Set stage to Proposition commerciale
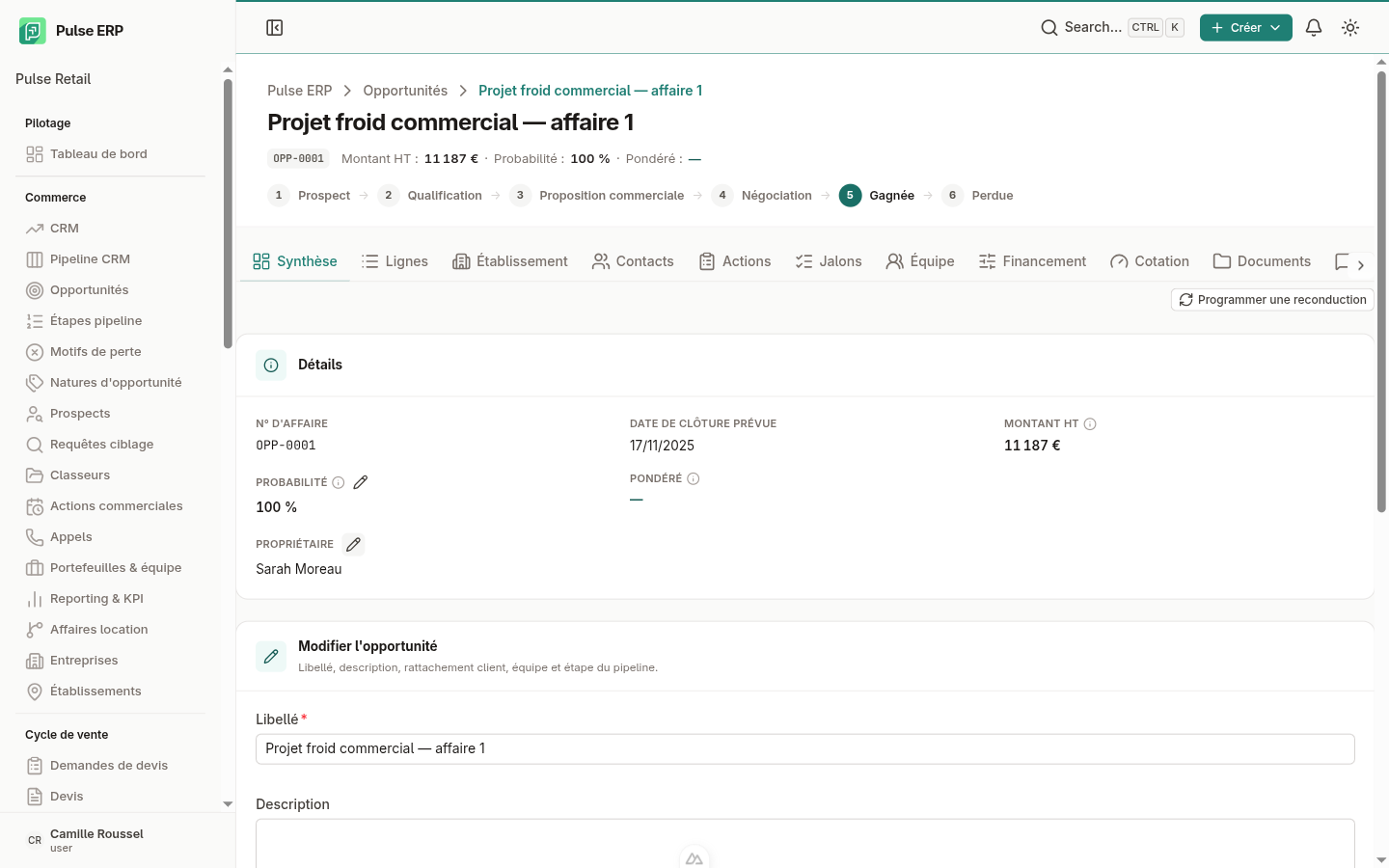The width and height of the screenshot is (1389, 868). (x=596, y=196)
